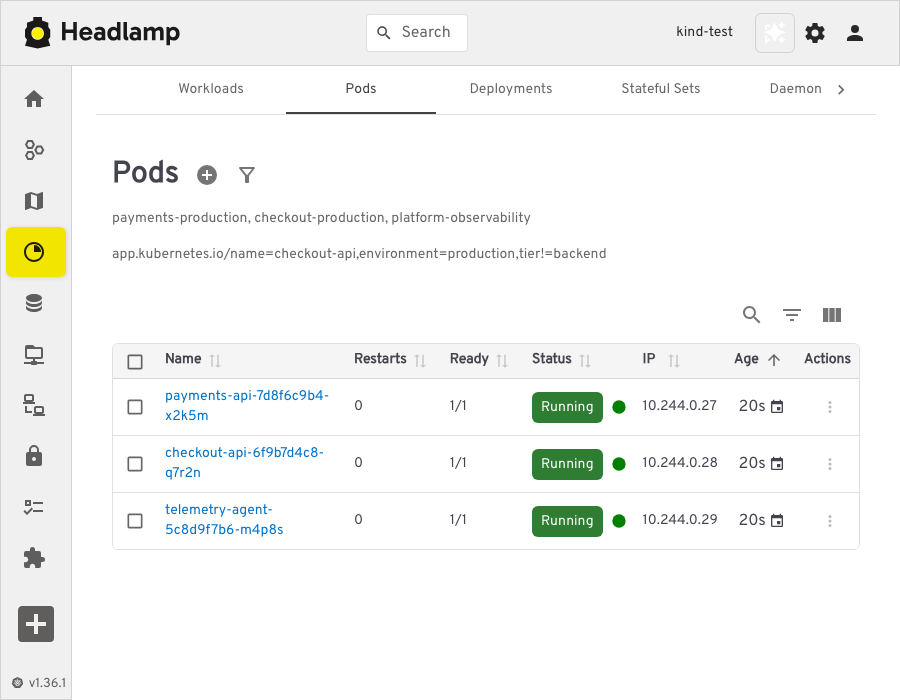Click the namespaces list text payments-production
The width and height of the screenshot is (900, 700).
[180, 217]
